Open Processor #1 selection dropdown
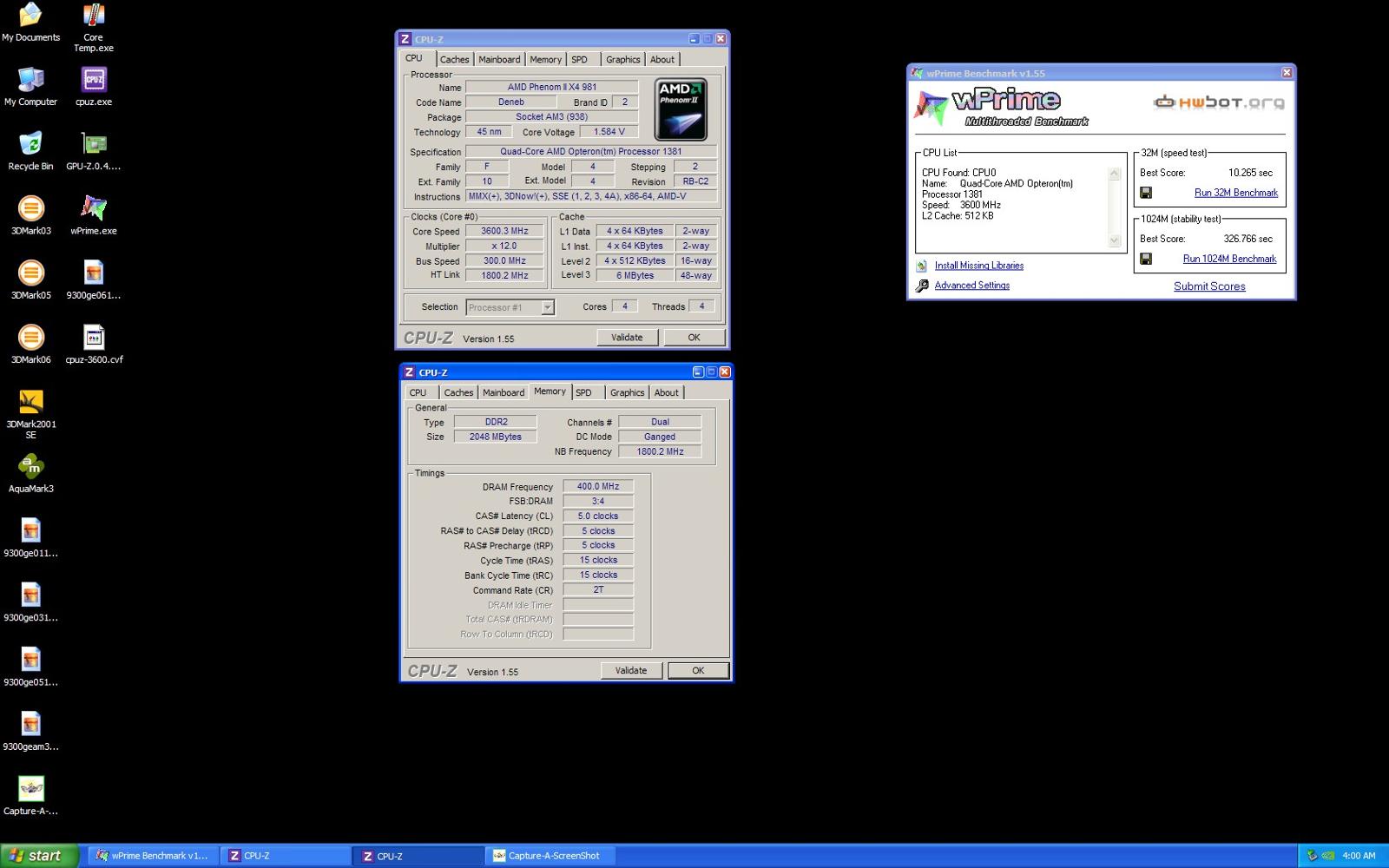Image resolution: width=1389 pixels, height=868 pixels. [x=510, y=307]
